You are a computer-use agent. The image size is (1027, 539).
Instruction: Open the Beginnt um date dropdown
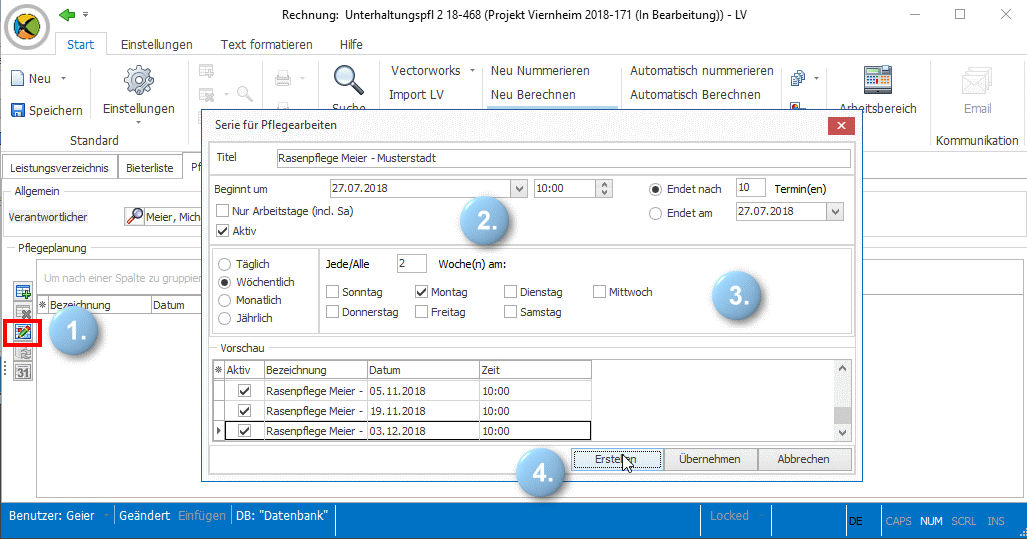[x=519, y=189]
